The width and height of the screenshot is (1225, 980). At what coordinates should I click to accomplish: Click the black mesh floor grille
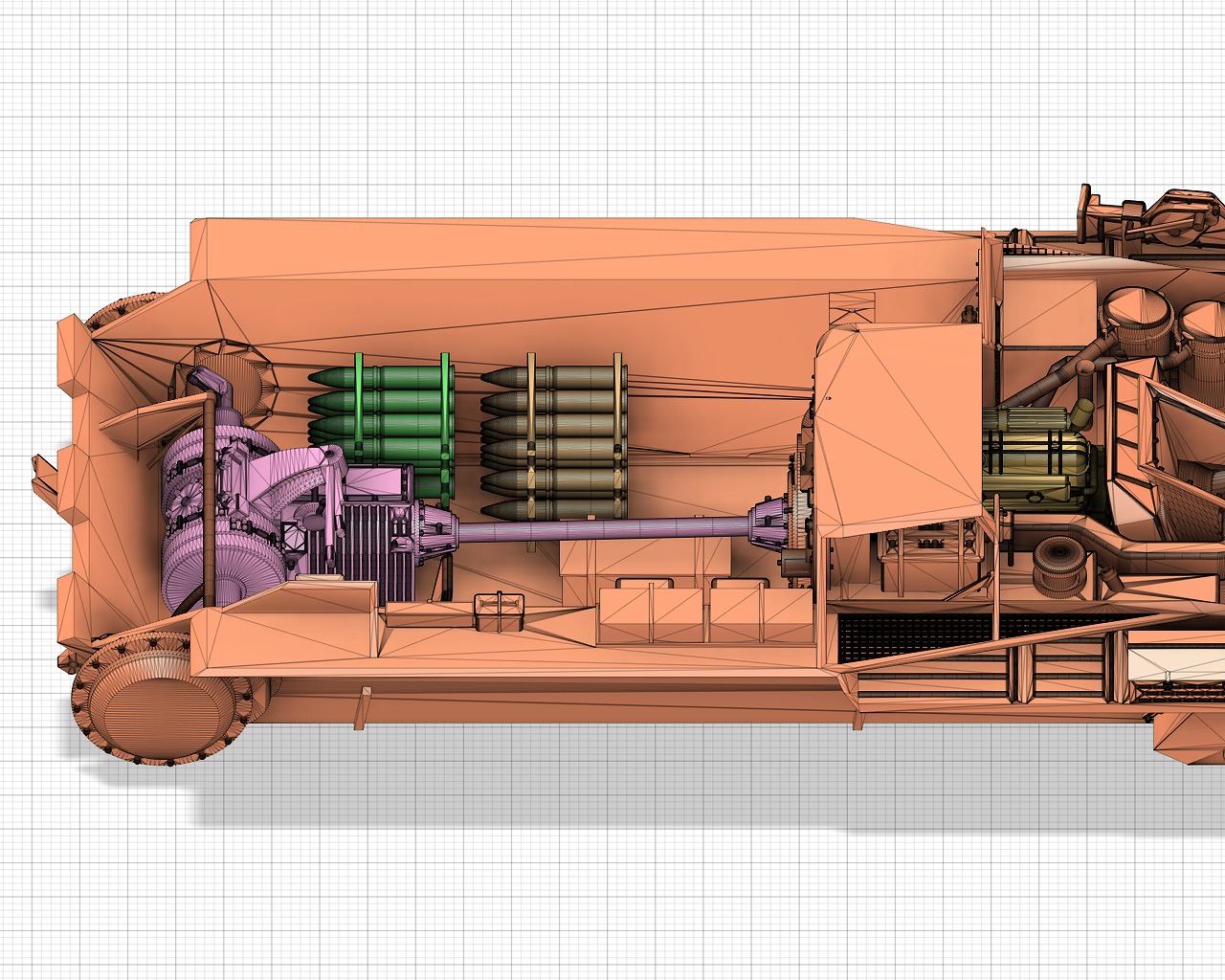coord(919,632)
